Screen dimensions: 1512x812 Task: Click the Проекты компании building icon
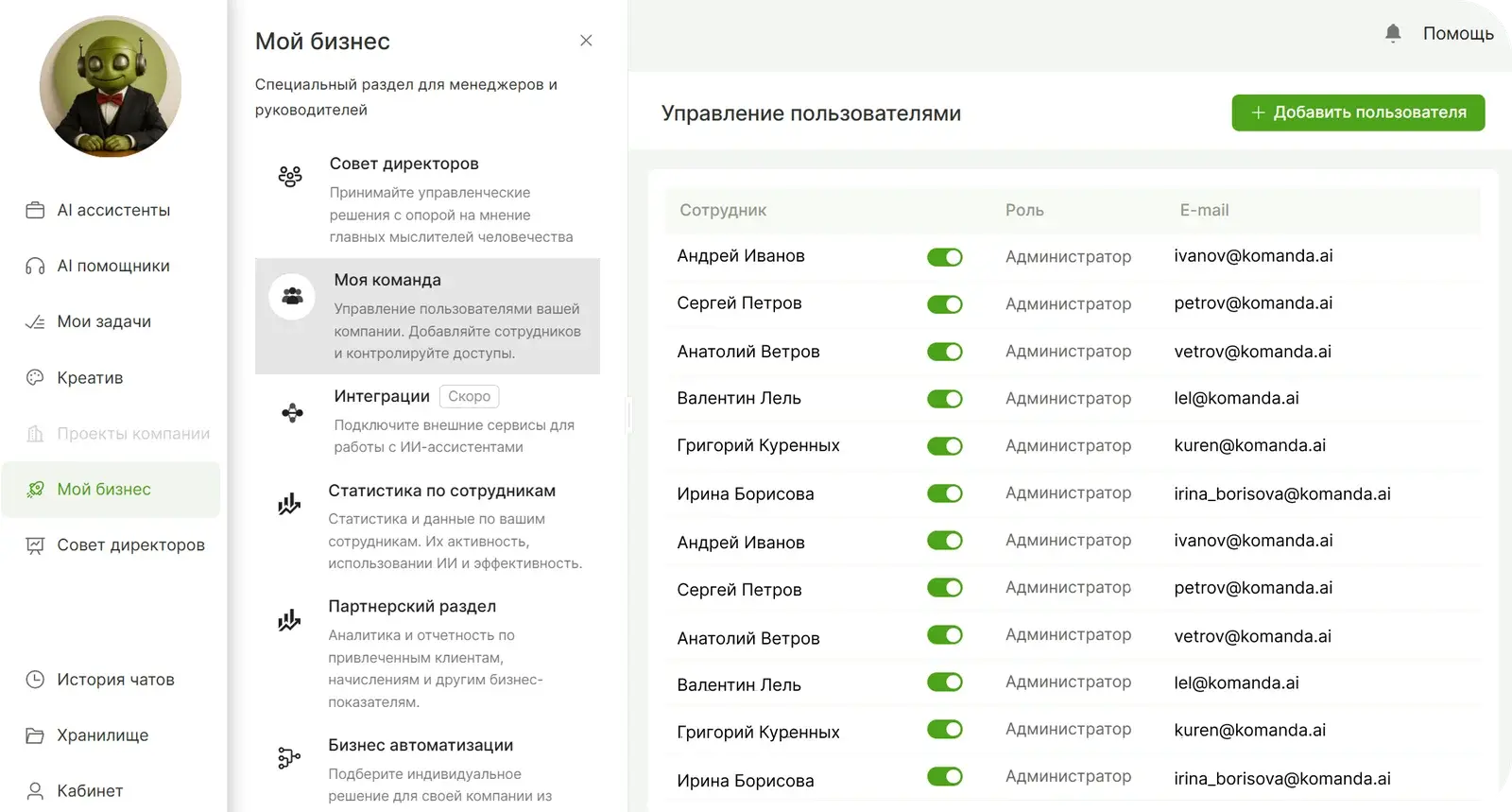(x=35, y=433)
